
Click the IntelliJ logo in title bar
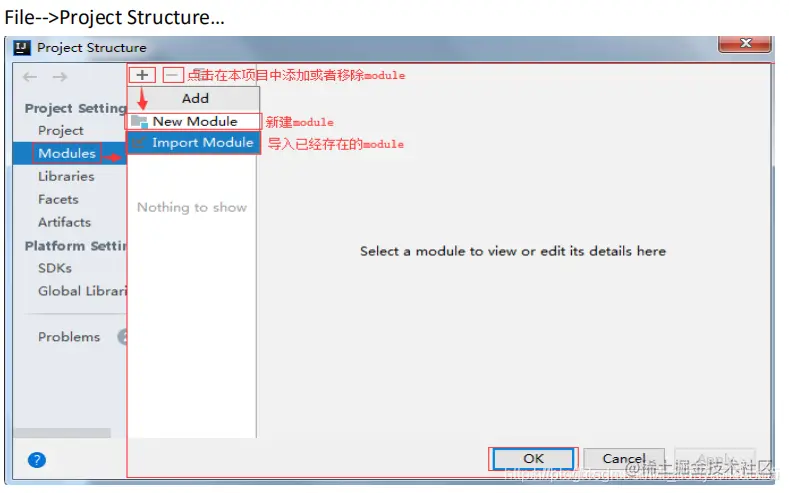[x=22, y=48]
